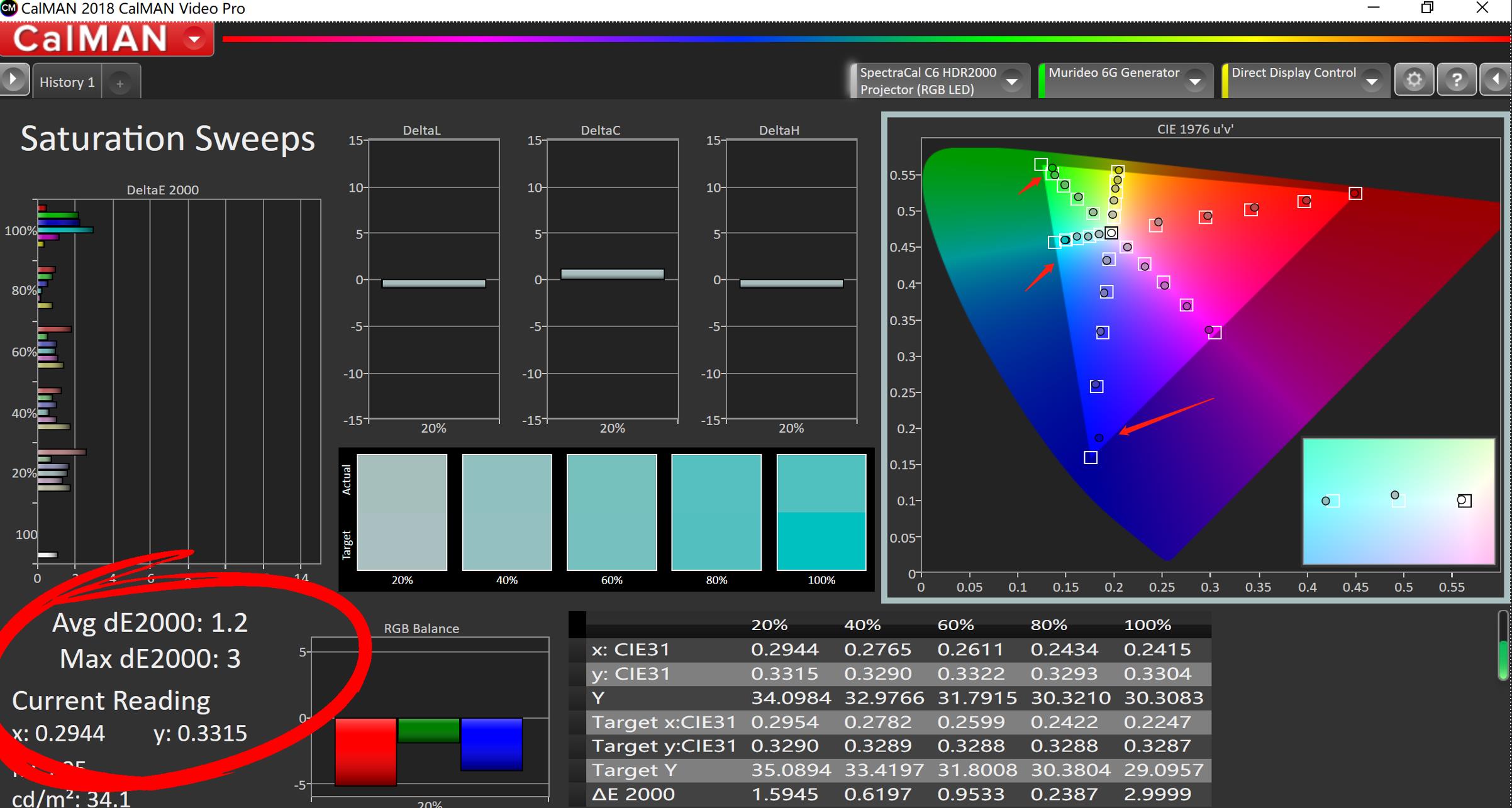1512x808 pixels.
Task: Add a new history tab
Action: pyautogui.click(x=120, y=82)
